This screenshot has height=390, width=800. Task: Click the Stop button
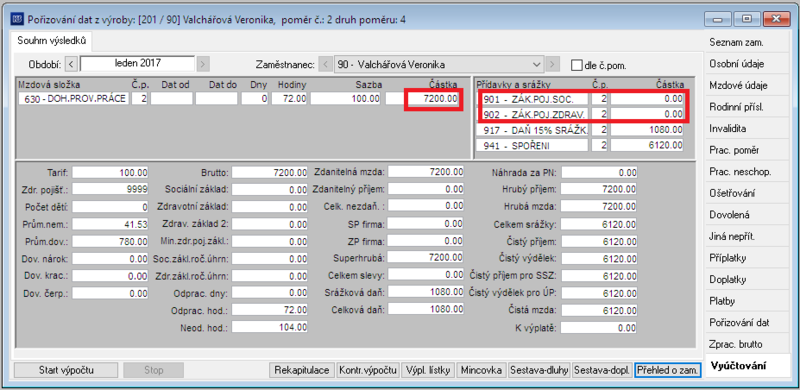tap(154, 370)
